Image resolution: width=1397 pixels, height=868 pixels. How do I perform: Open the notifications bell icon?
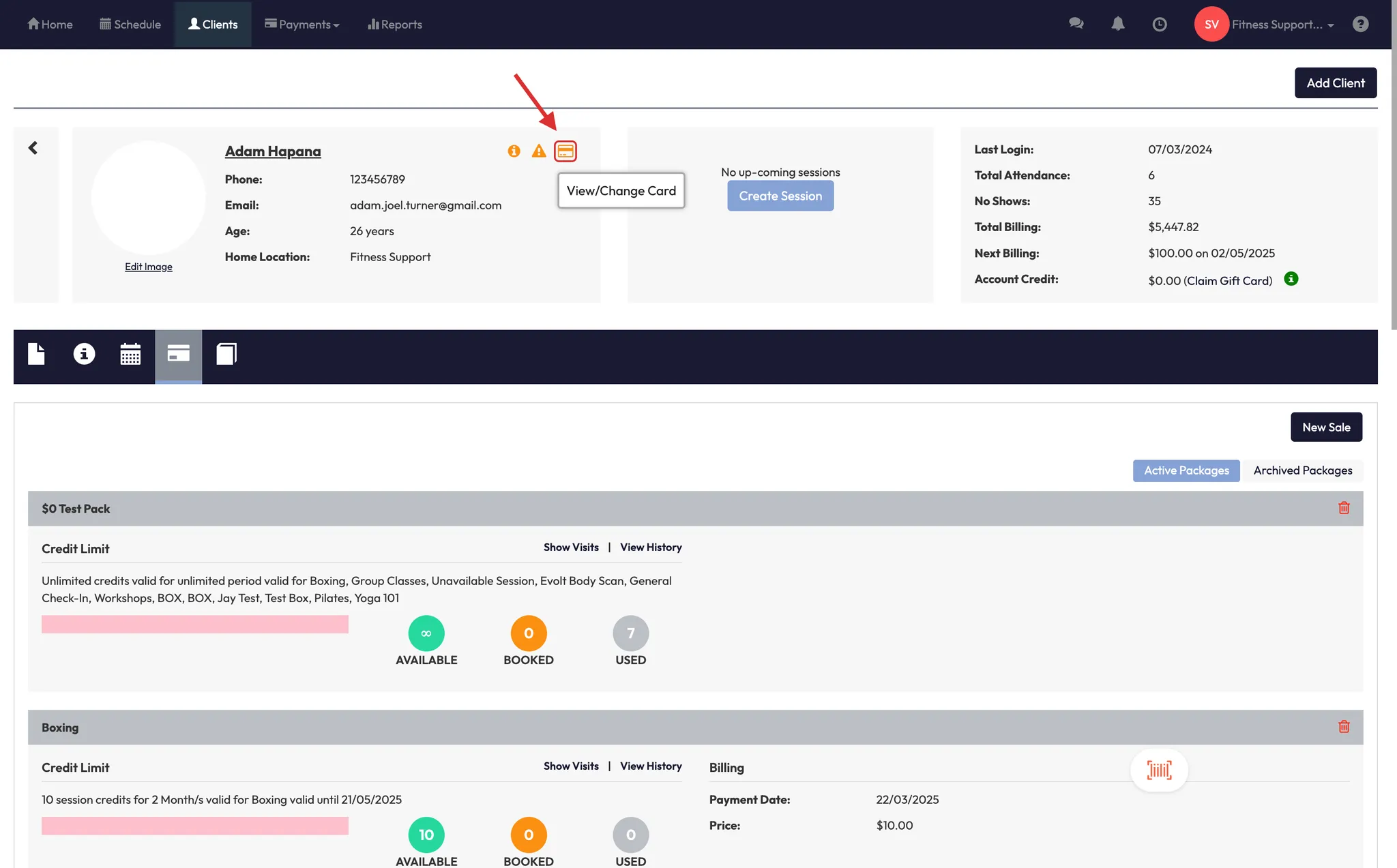click(1117, 24)
